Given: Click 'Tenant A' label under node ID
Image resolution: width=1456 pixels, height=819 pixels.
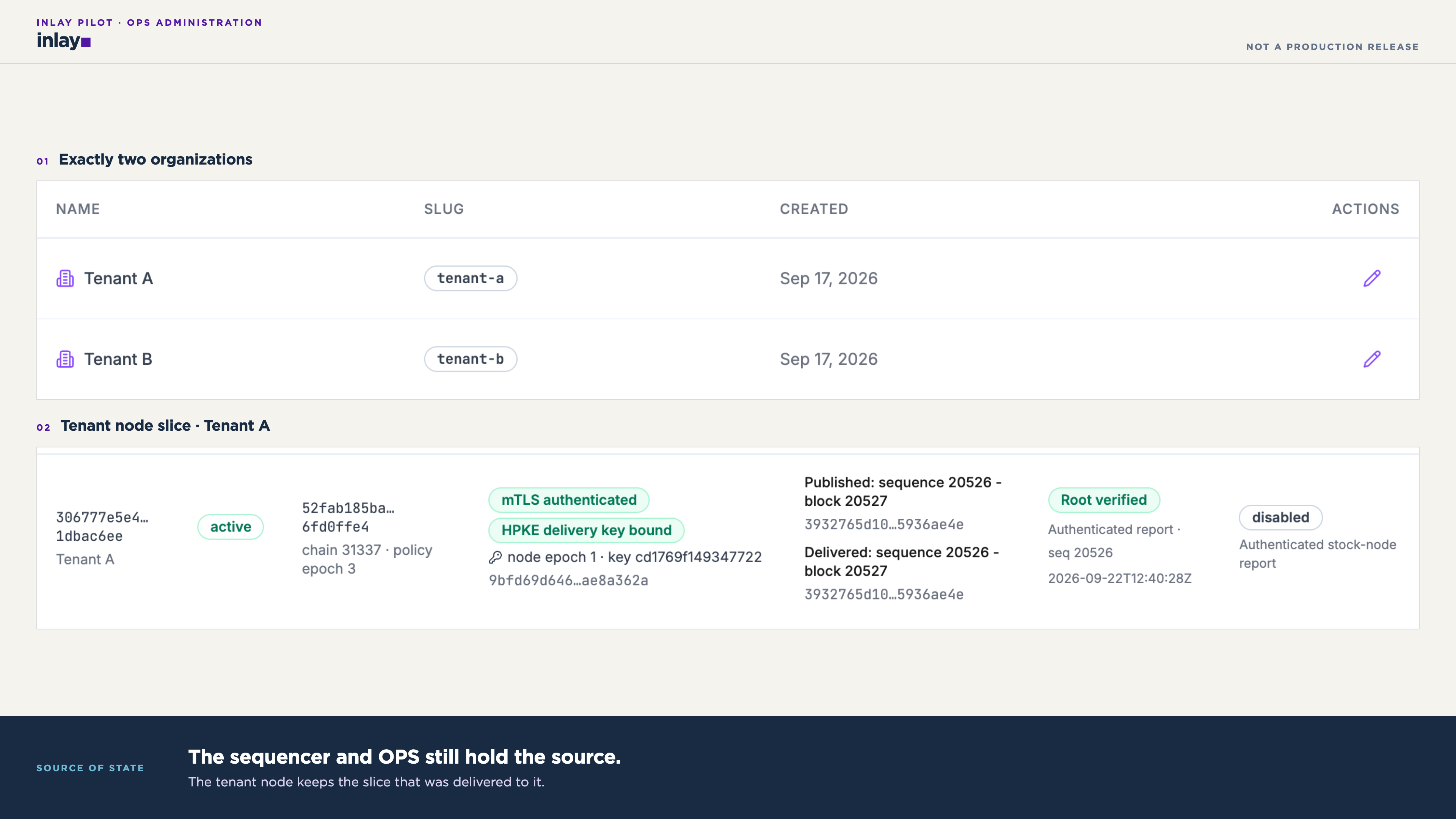Looking at the screenshot, I should [85, 560].
